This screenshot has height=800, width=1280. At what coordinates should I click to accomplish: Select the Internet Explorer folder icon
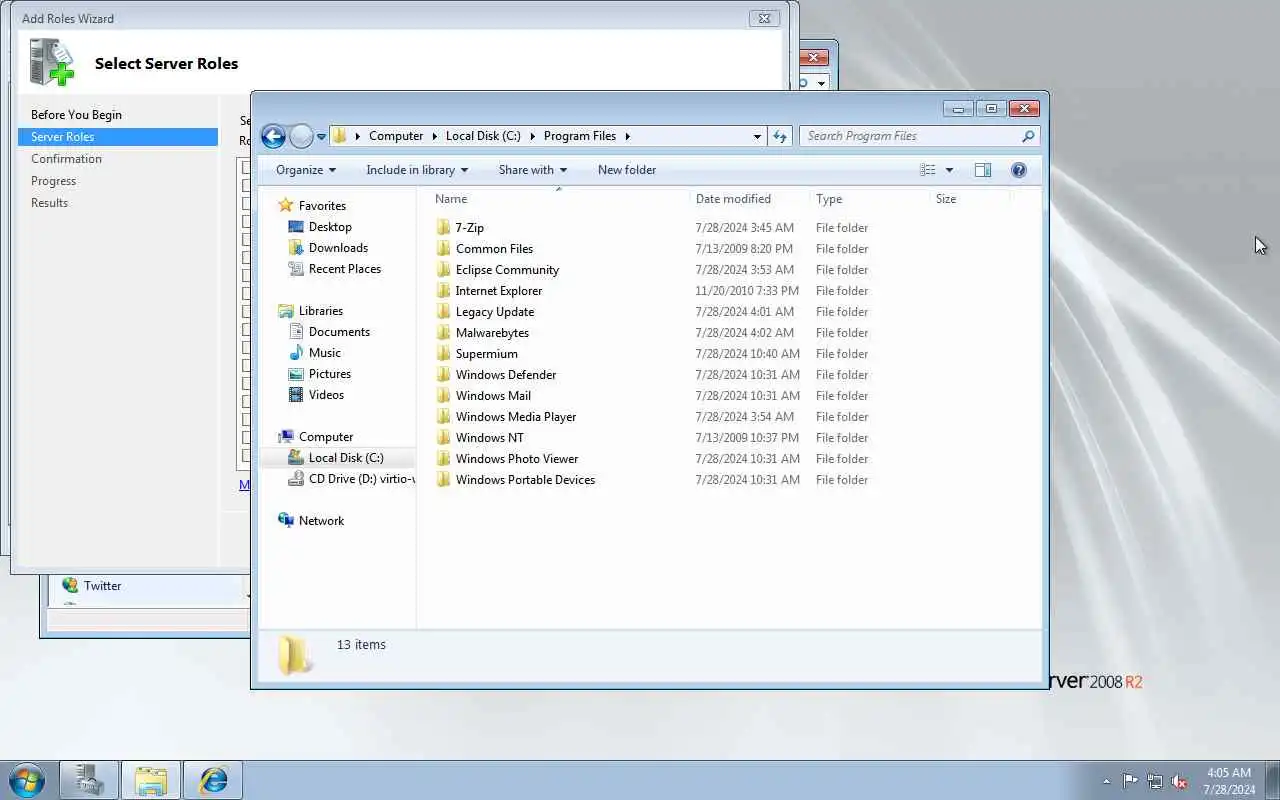444,291
